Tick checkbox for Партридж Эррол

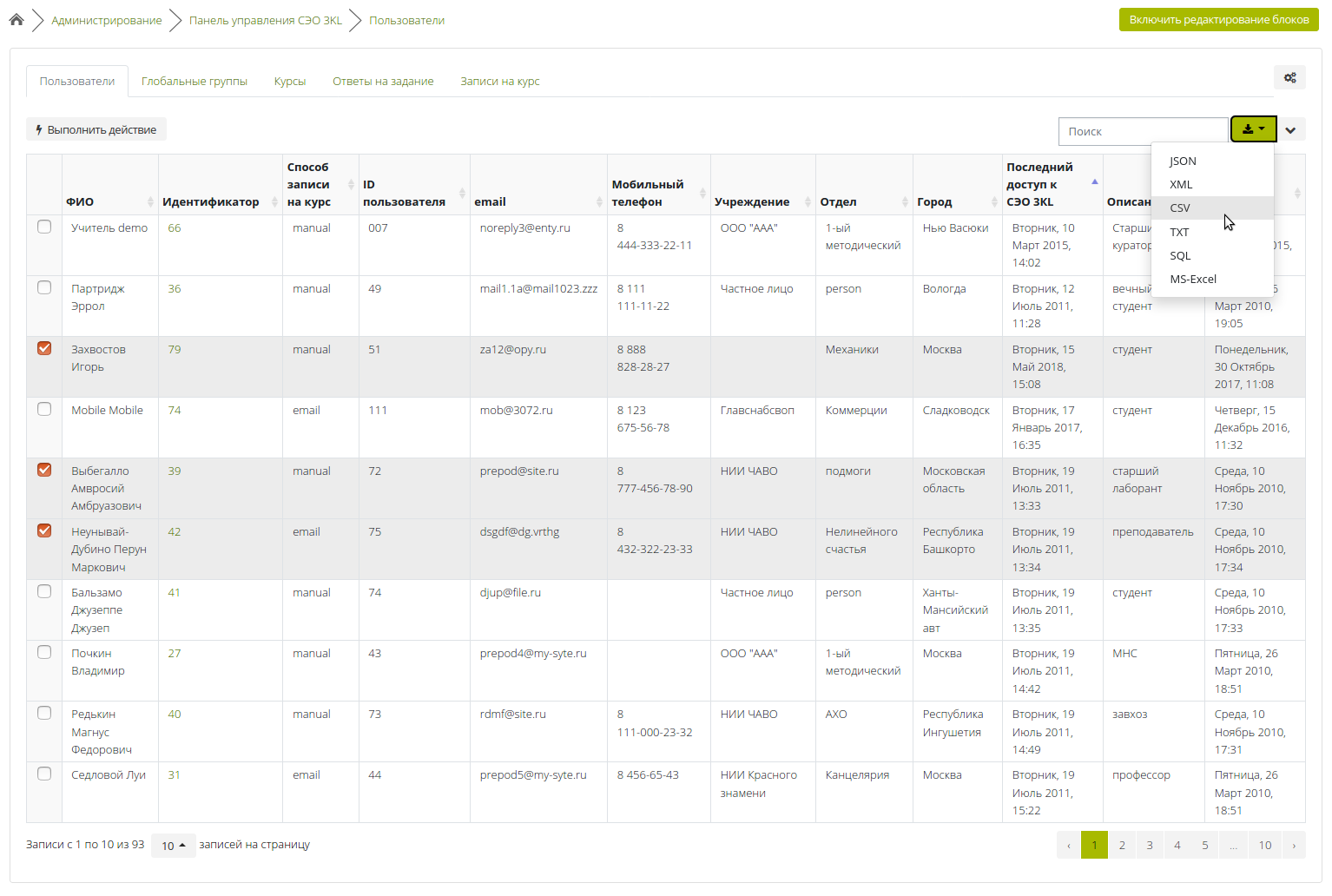click(44, 287)
